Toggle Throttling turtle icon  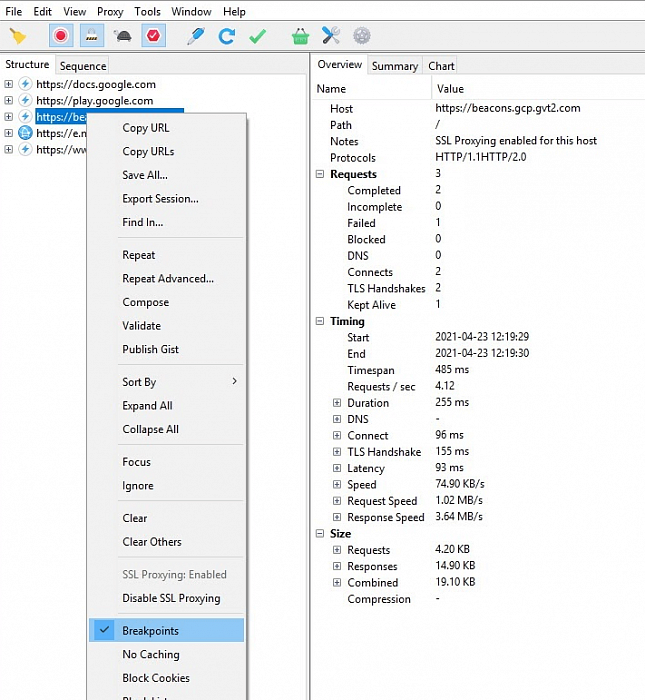(x=123, y=36)
